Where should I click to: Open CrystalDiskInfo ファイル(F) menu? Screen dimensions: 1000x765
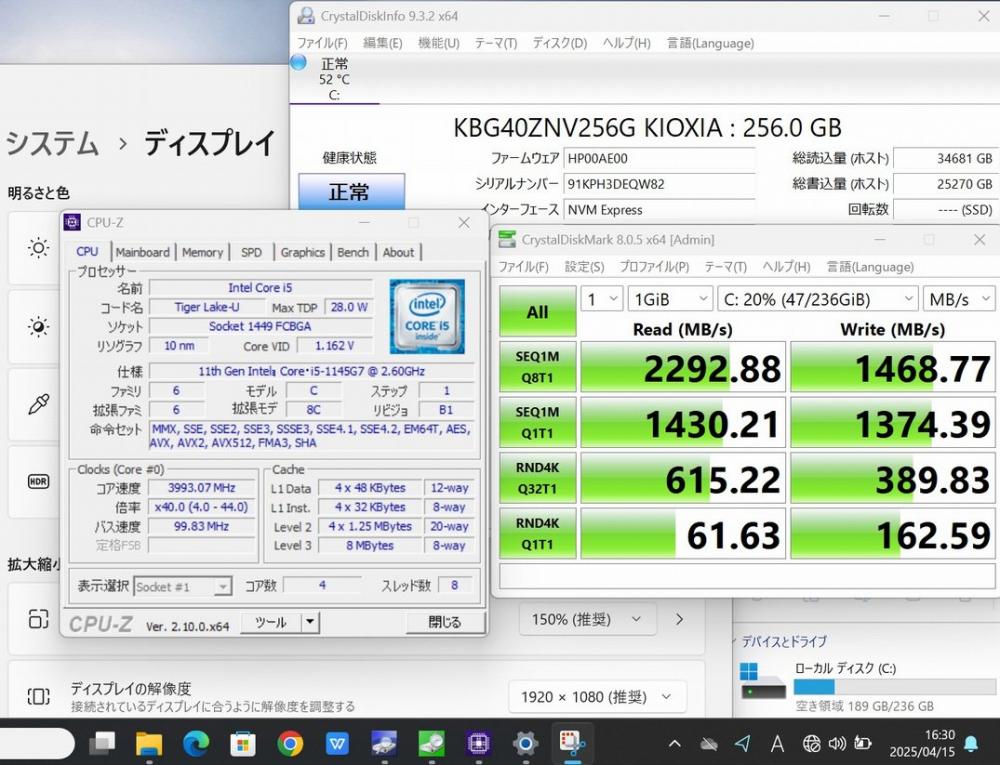pos(322,43)
